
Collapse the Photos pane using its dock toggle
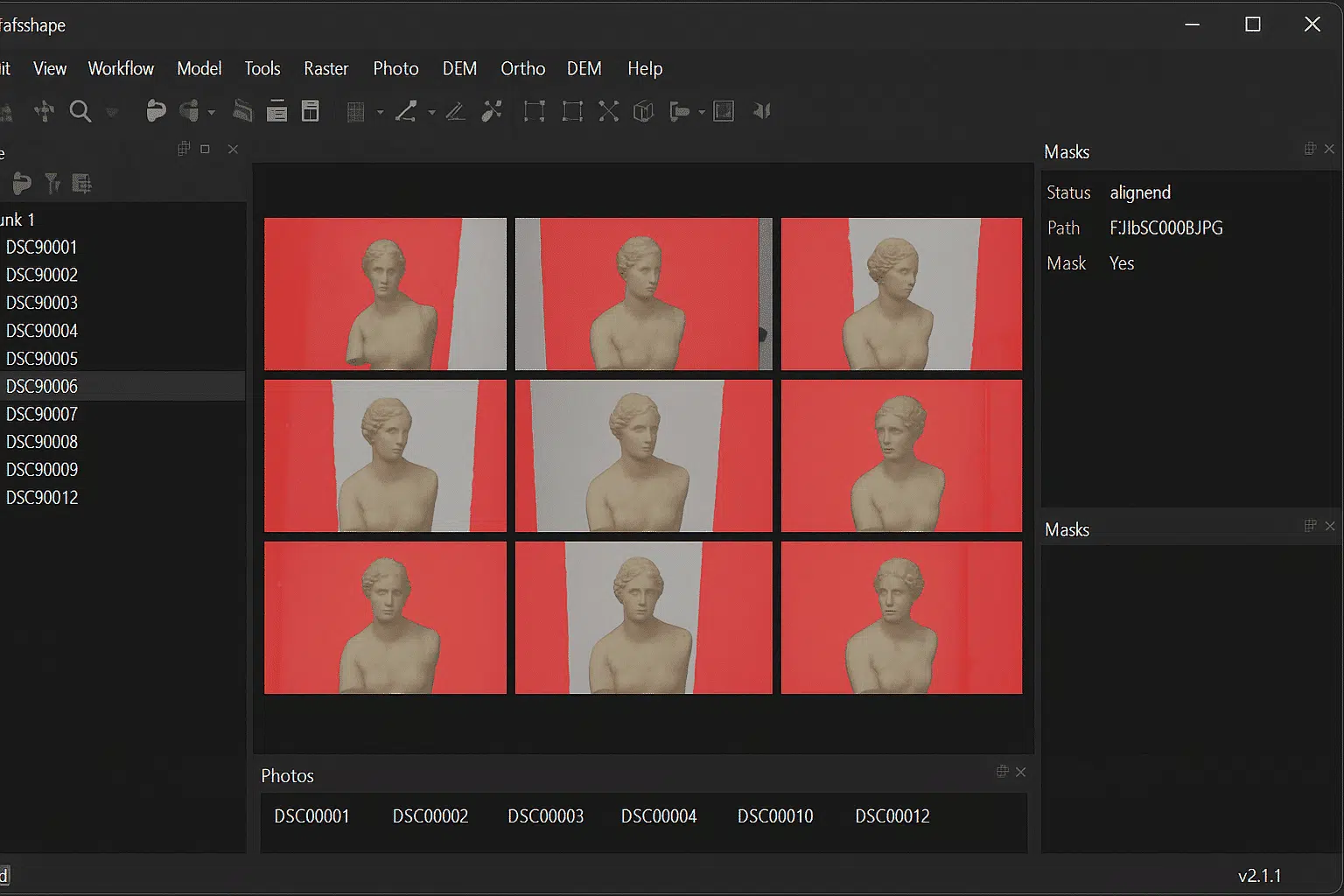pos(1002,772)
